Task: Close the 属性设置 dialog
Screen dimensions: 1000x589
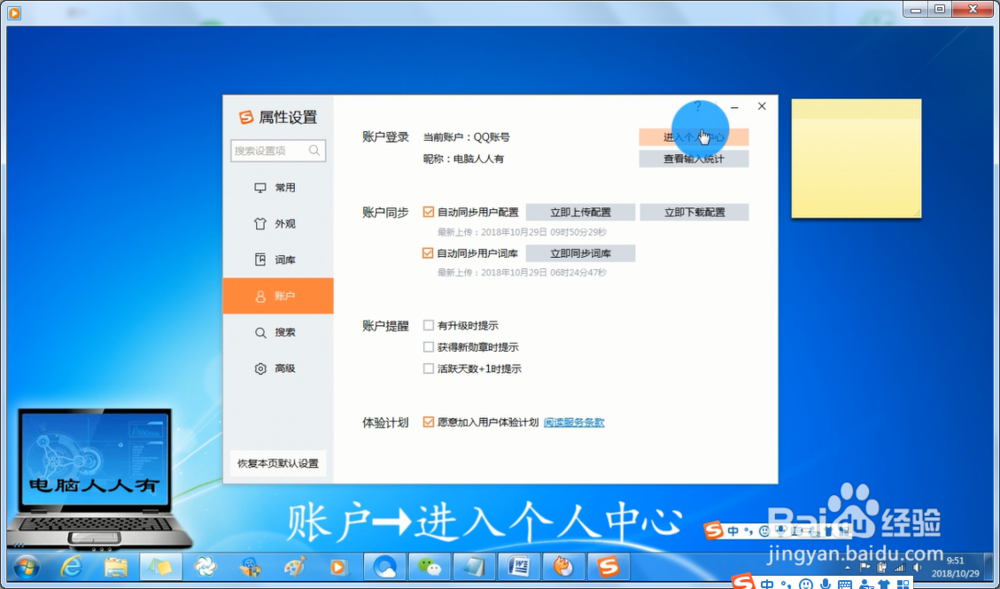Action: coord(761,106)
